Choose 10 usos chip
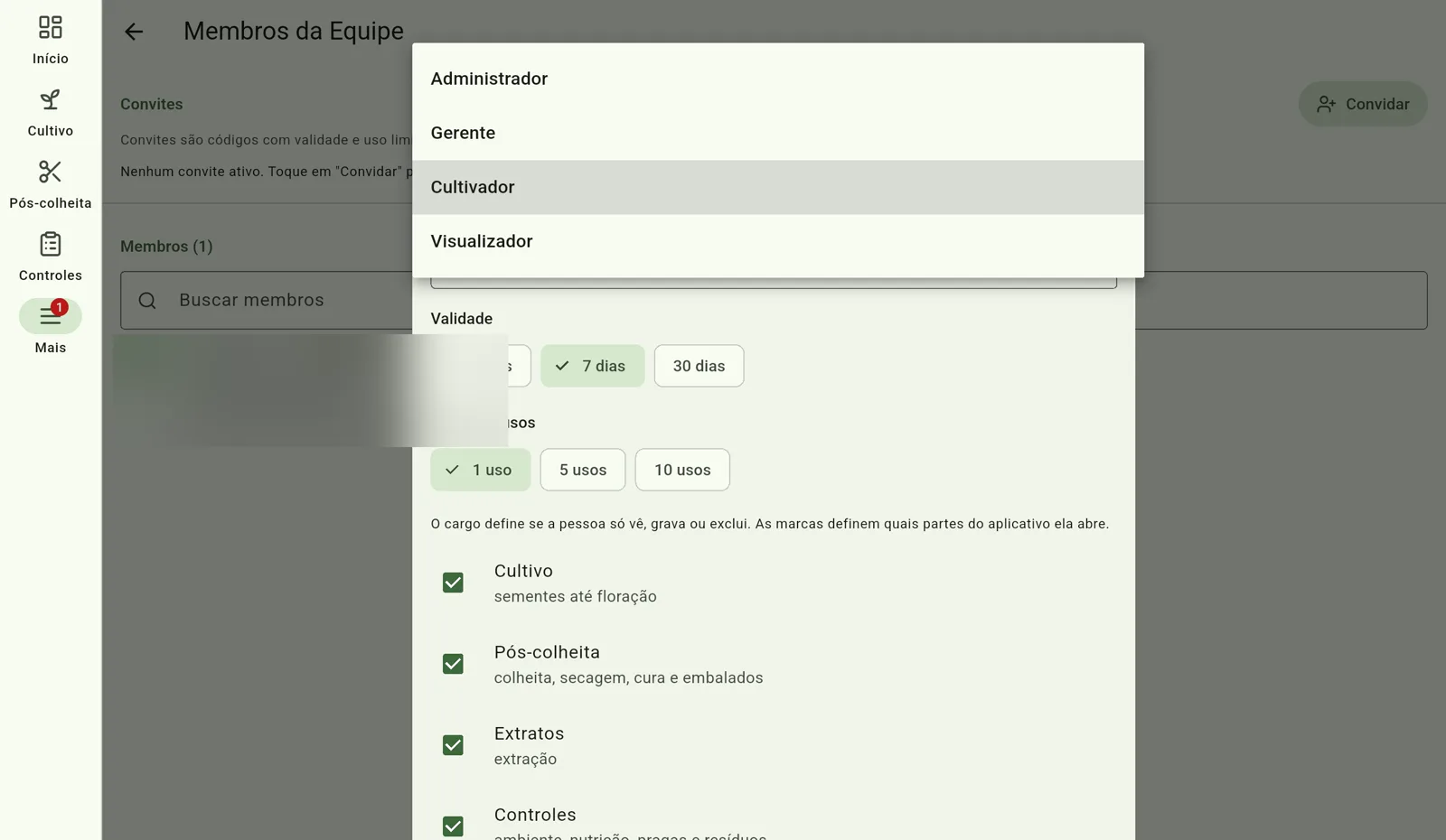 pos(682,470)
